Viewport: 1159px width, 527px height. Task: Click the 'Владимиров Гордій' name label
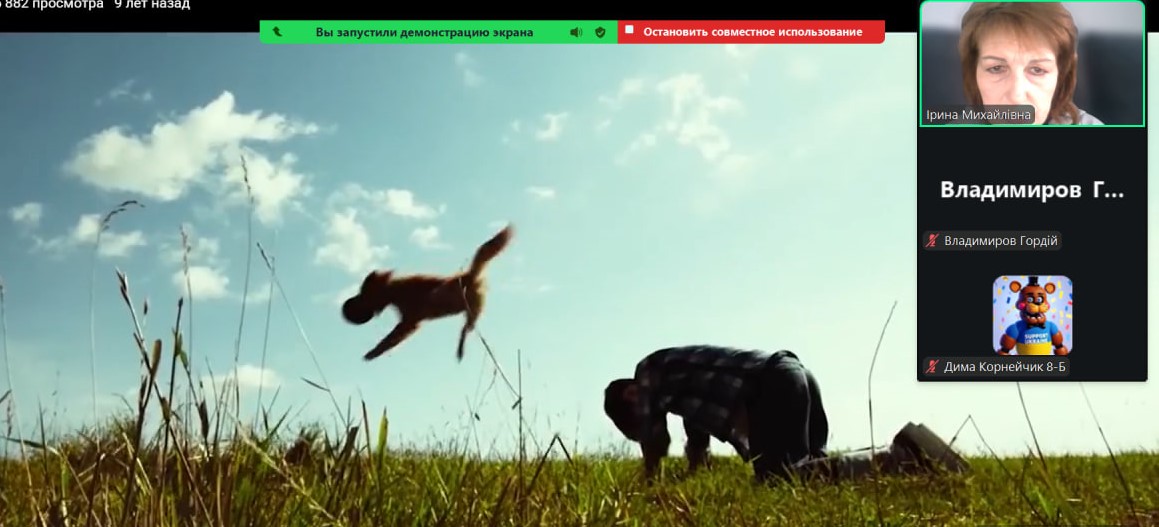(x=1000, y=241)
